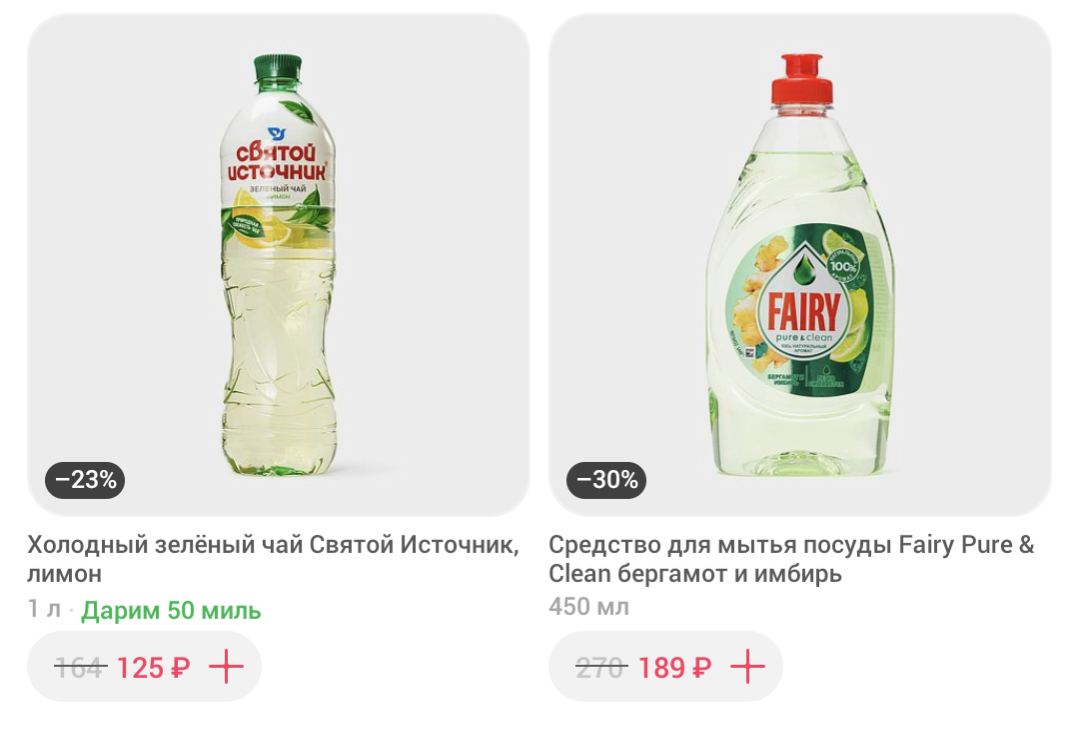Viewport: 1079px width, 730px height.
Task: Click the green cap of the tea bottle
Action: [278, 68]
